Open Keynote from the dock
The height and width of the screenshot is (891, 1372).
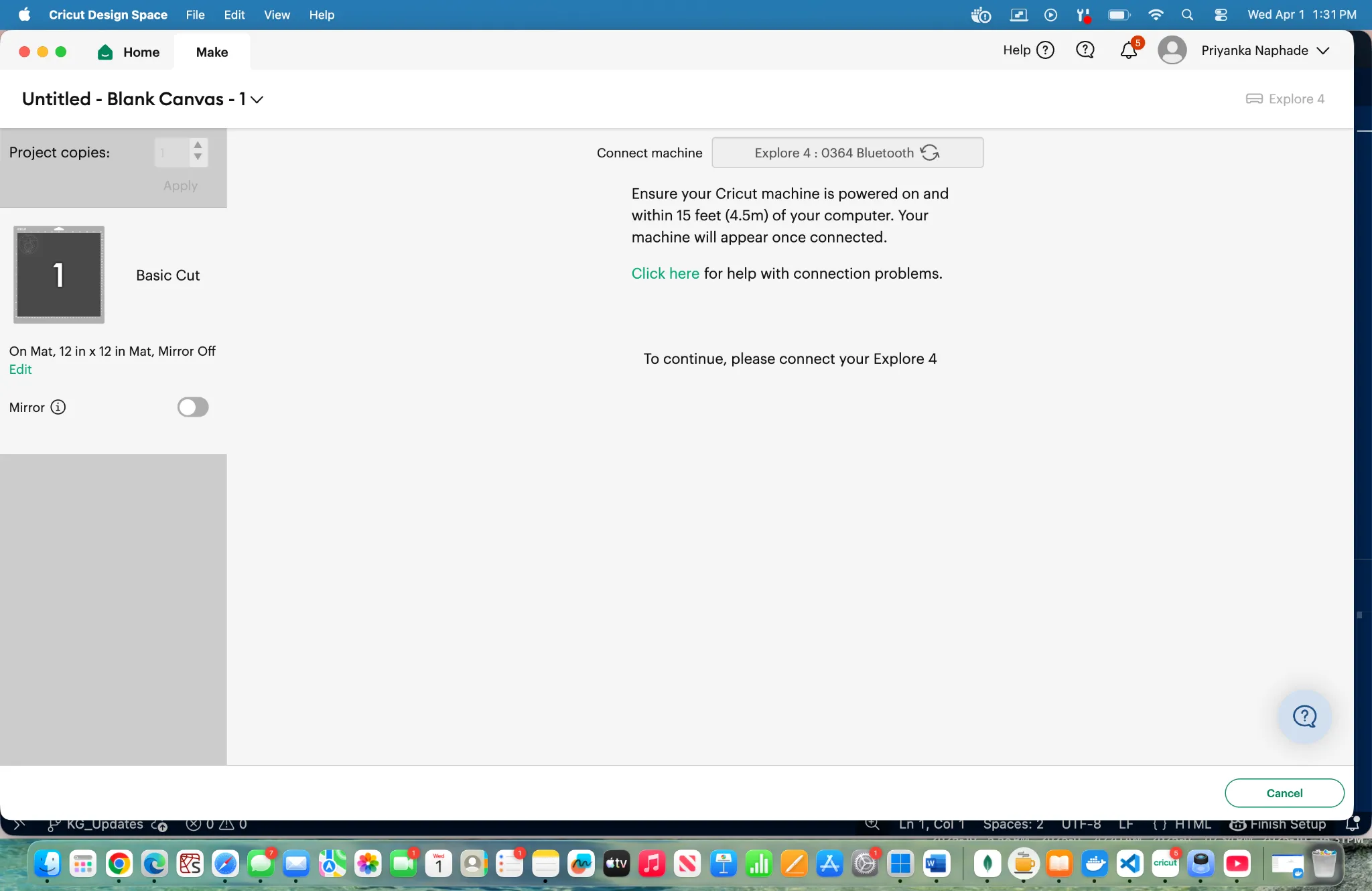coord(724,864)
